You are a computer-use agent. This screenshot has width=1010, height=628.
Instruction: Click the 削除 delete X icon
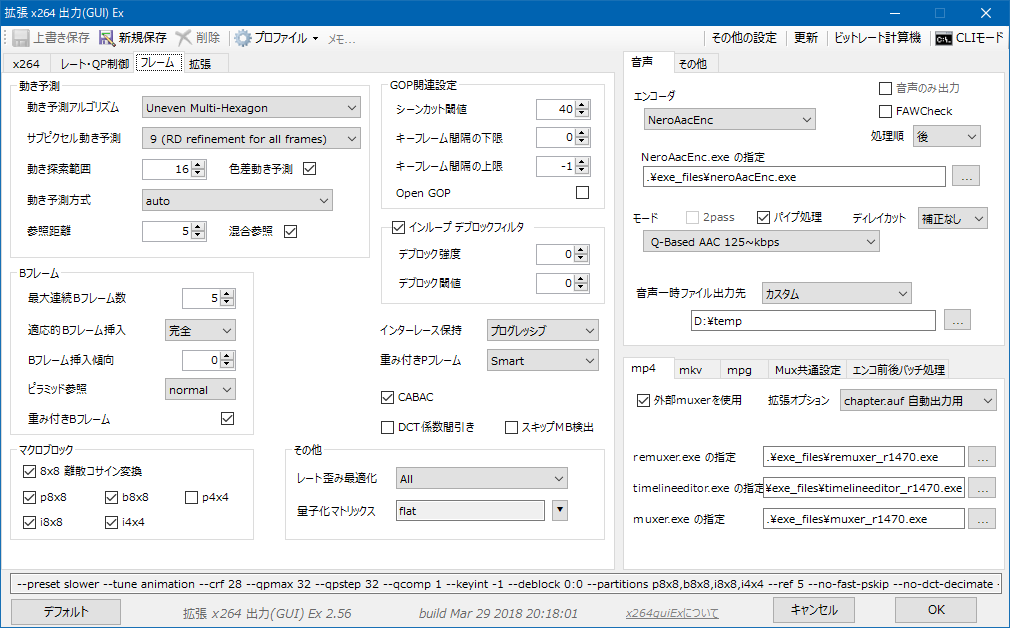point(184,38)
